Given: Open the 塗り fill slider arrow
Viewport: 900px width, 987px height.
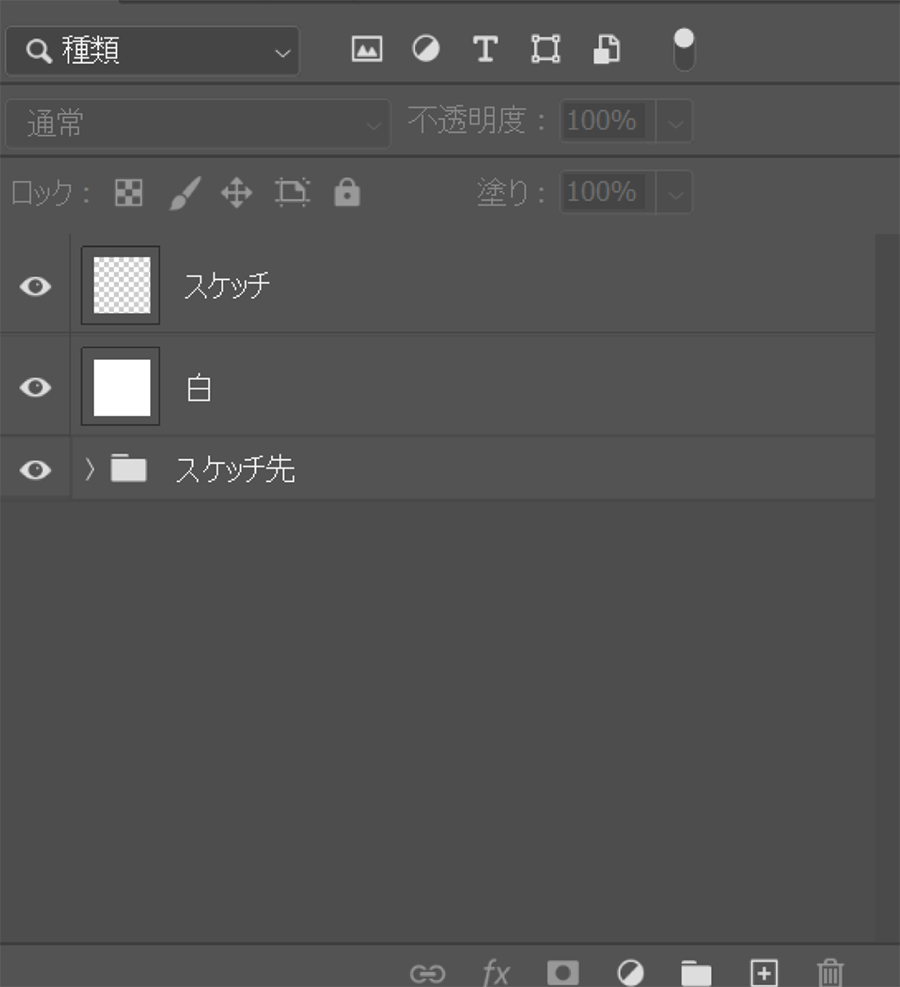Looking at the screenshot, I should pos(675,193).
